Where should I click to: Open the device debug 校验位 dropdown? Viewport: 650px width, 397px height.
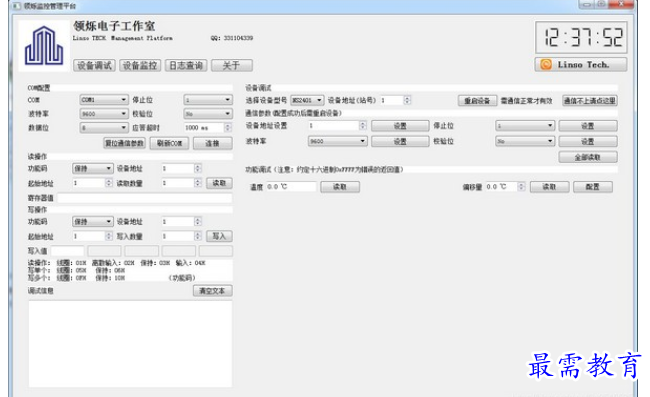[525, 141]
